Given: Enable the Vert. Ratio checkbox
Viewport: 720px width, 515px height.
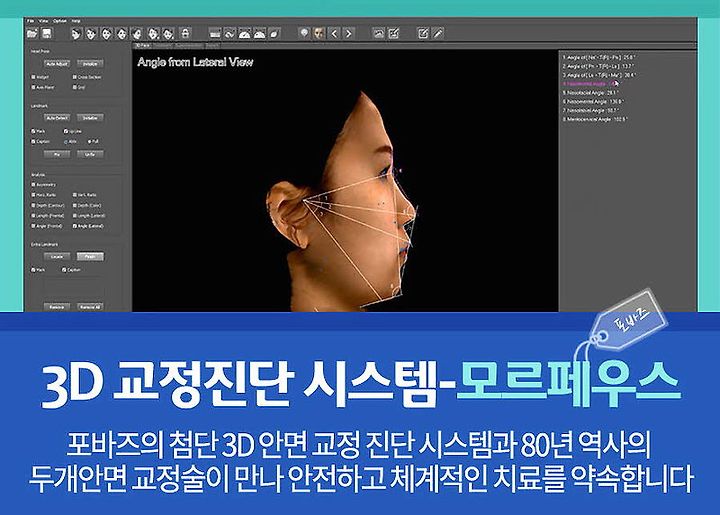Looking at the screenshot, I should (x=75, y=195).
